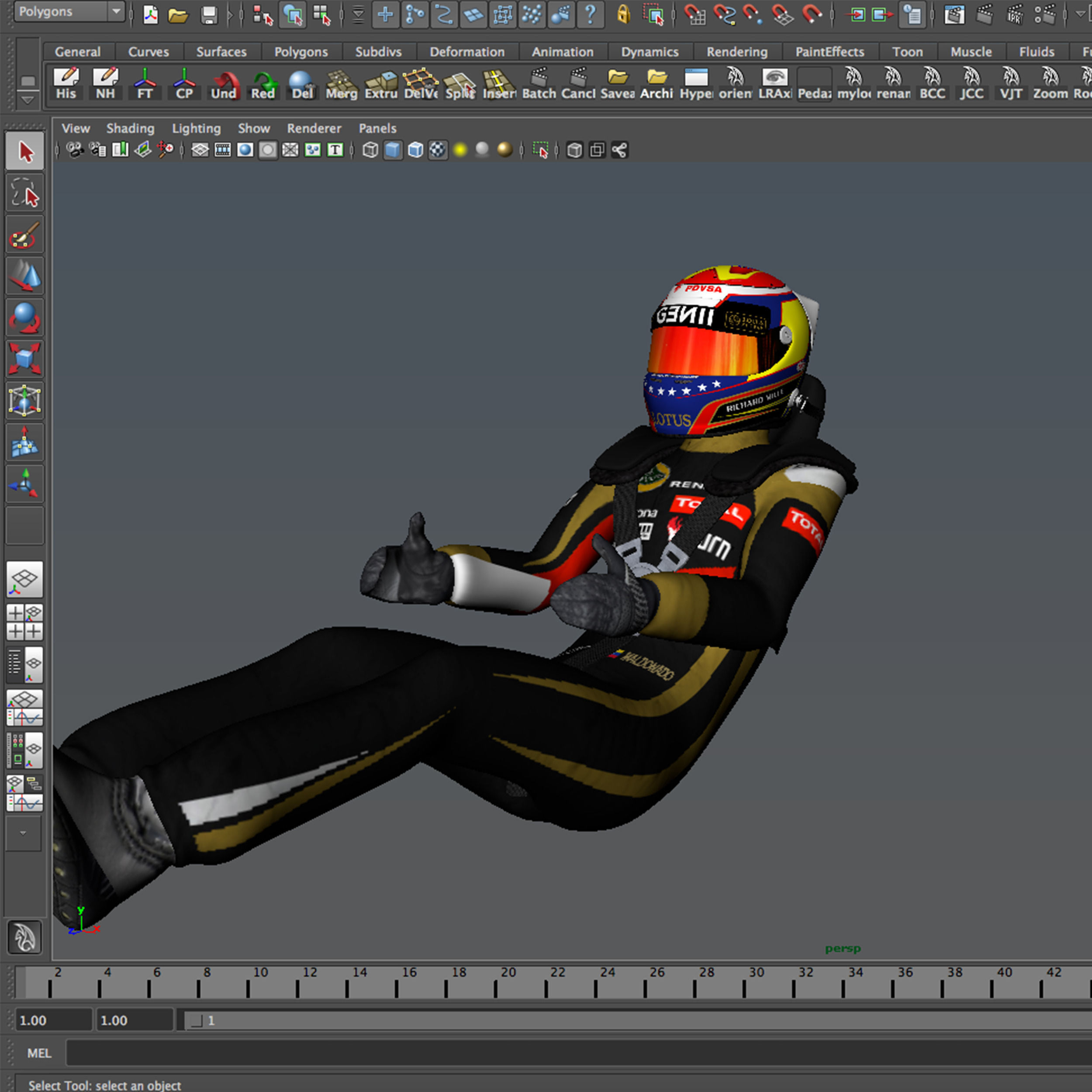This screenshot has width=1092, height=1092.
Task: Choose Persp/Outliner layout
Action: (x=25, y=665)
